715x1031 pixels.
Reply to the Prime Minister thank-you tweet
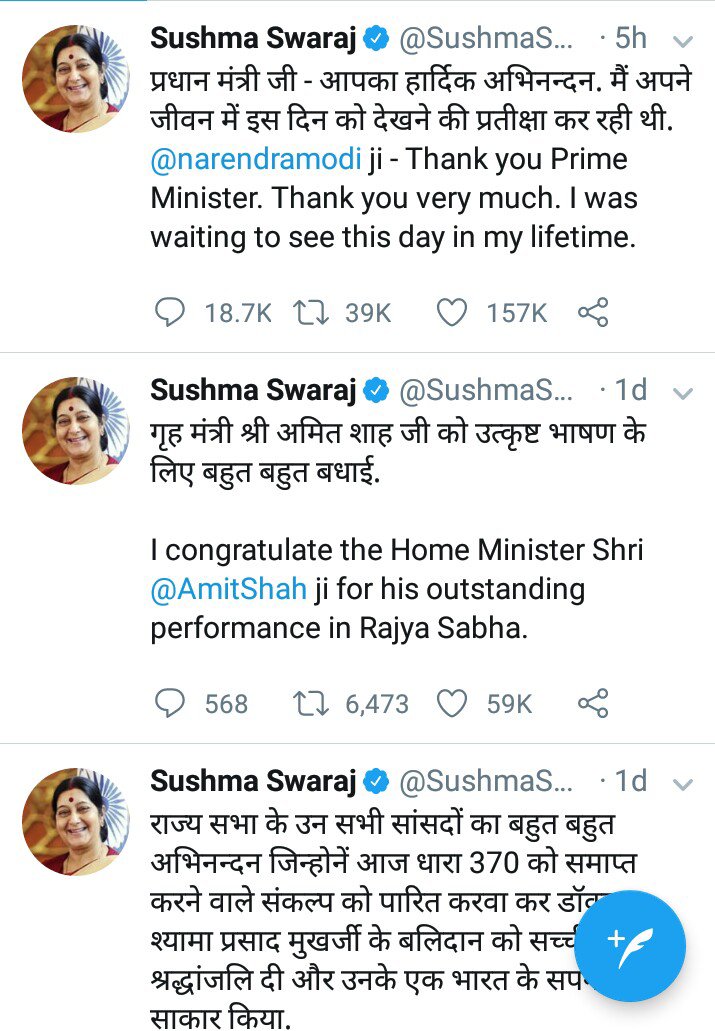(170, 313)
